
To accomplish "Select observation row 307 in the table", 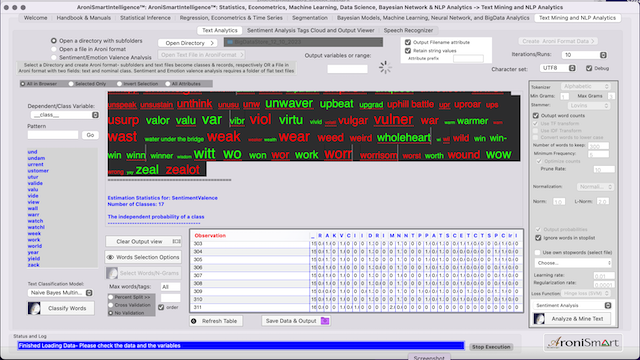I will (x=356, y=276).
